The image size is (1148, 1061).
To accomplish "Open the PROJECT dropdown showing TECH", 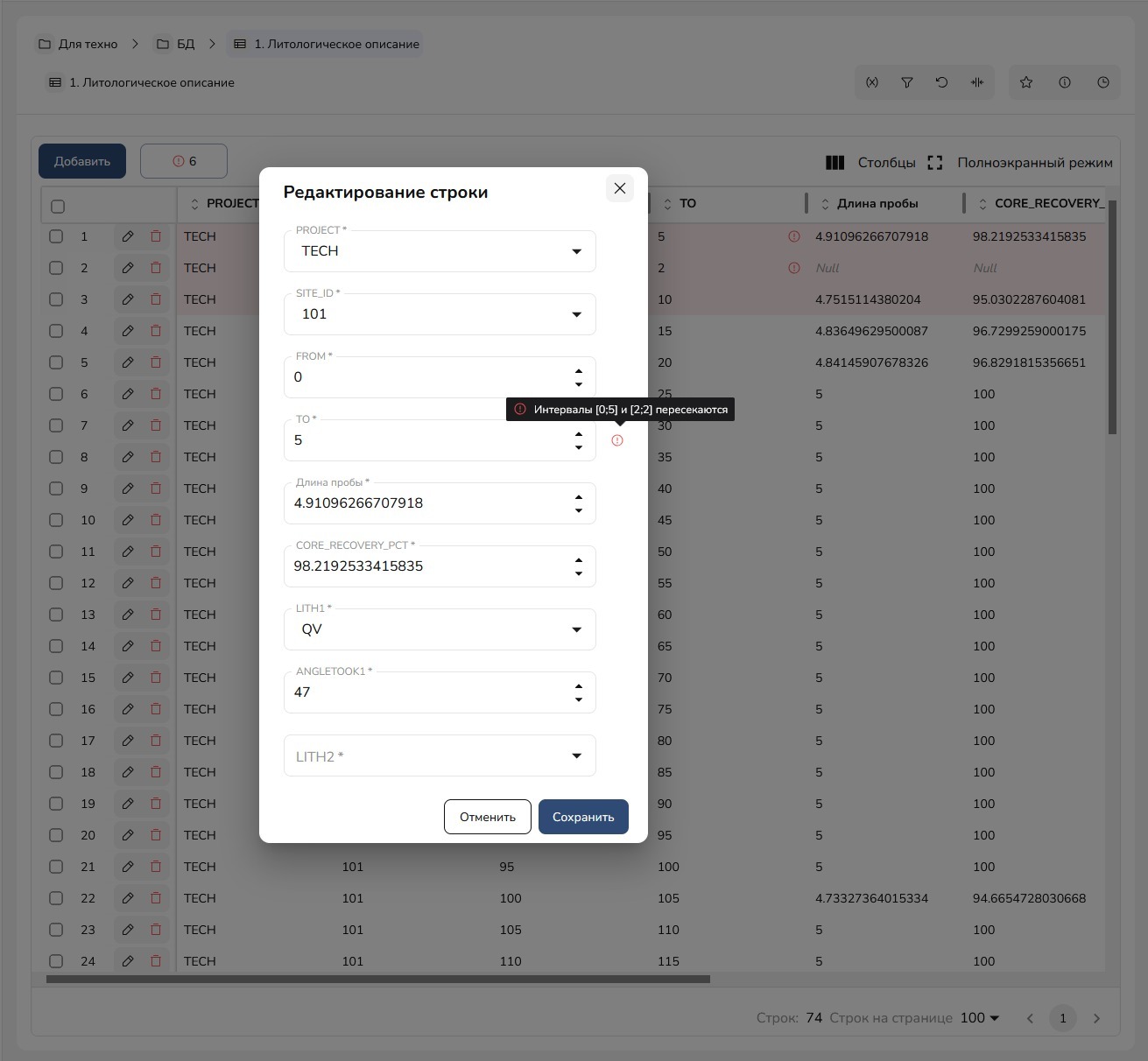I will point(440,251).
